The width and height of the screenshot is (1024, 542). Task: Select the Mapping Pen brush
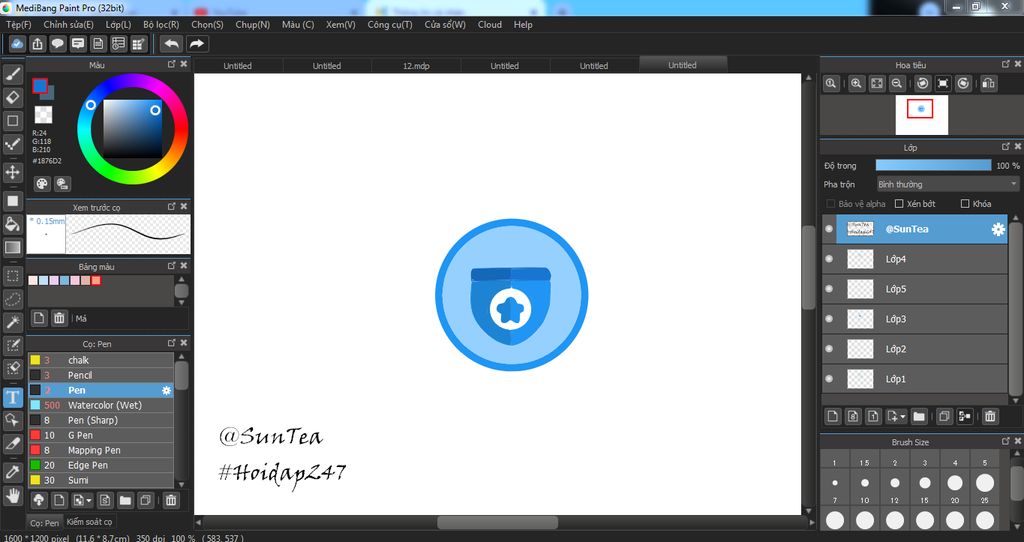click(x=101, y=451)
